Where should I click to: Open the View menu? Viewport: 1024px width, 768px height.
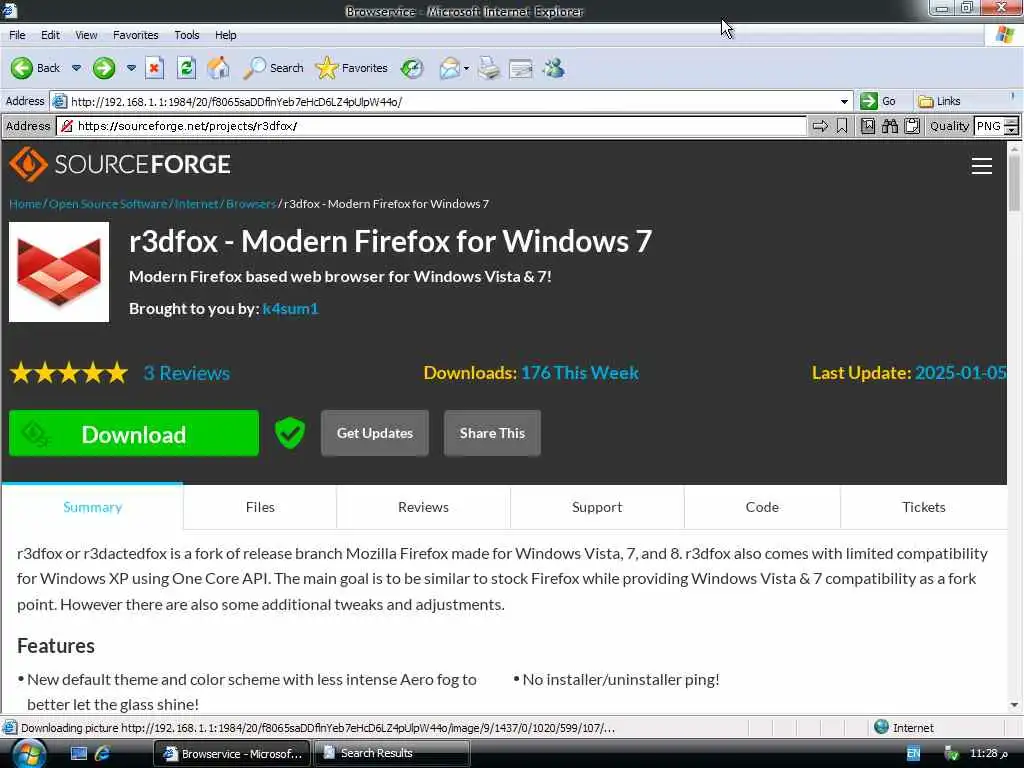[x=86, y=35]
